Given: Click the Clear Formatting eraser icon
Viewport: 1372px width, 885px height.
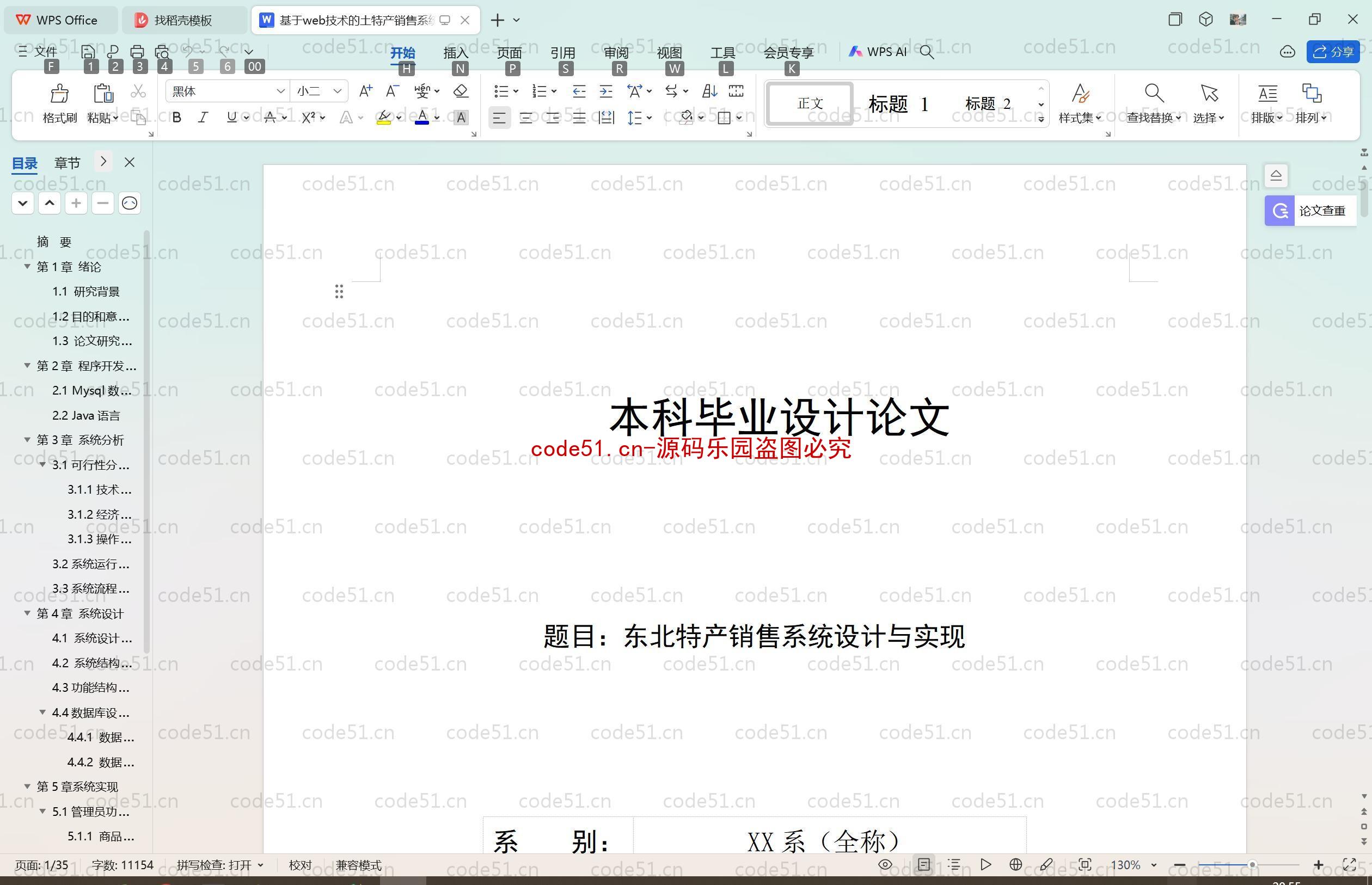Looking at the screenshot, I should tap(461, 91).
